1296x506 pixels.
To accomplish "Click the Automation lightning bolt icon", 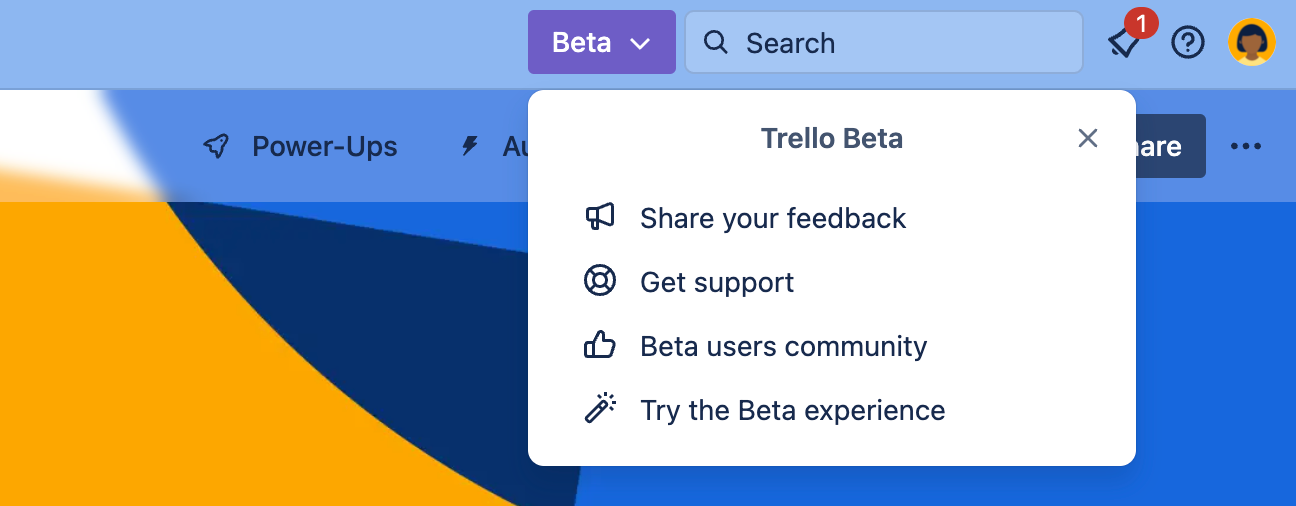I will [469, 147].
